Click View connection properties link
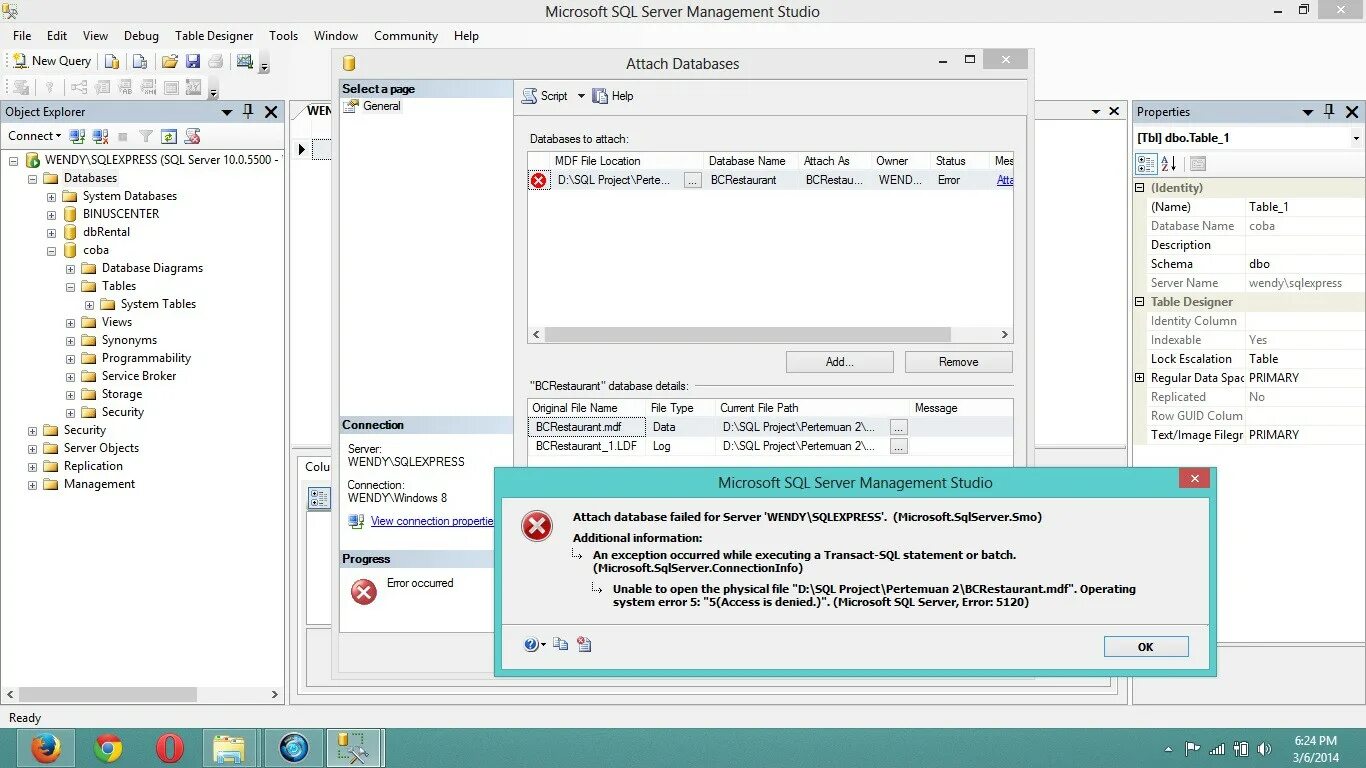Screen dimensions: 1366x768 pos(432,521)
